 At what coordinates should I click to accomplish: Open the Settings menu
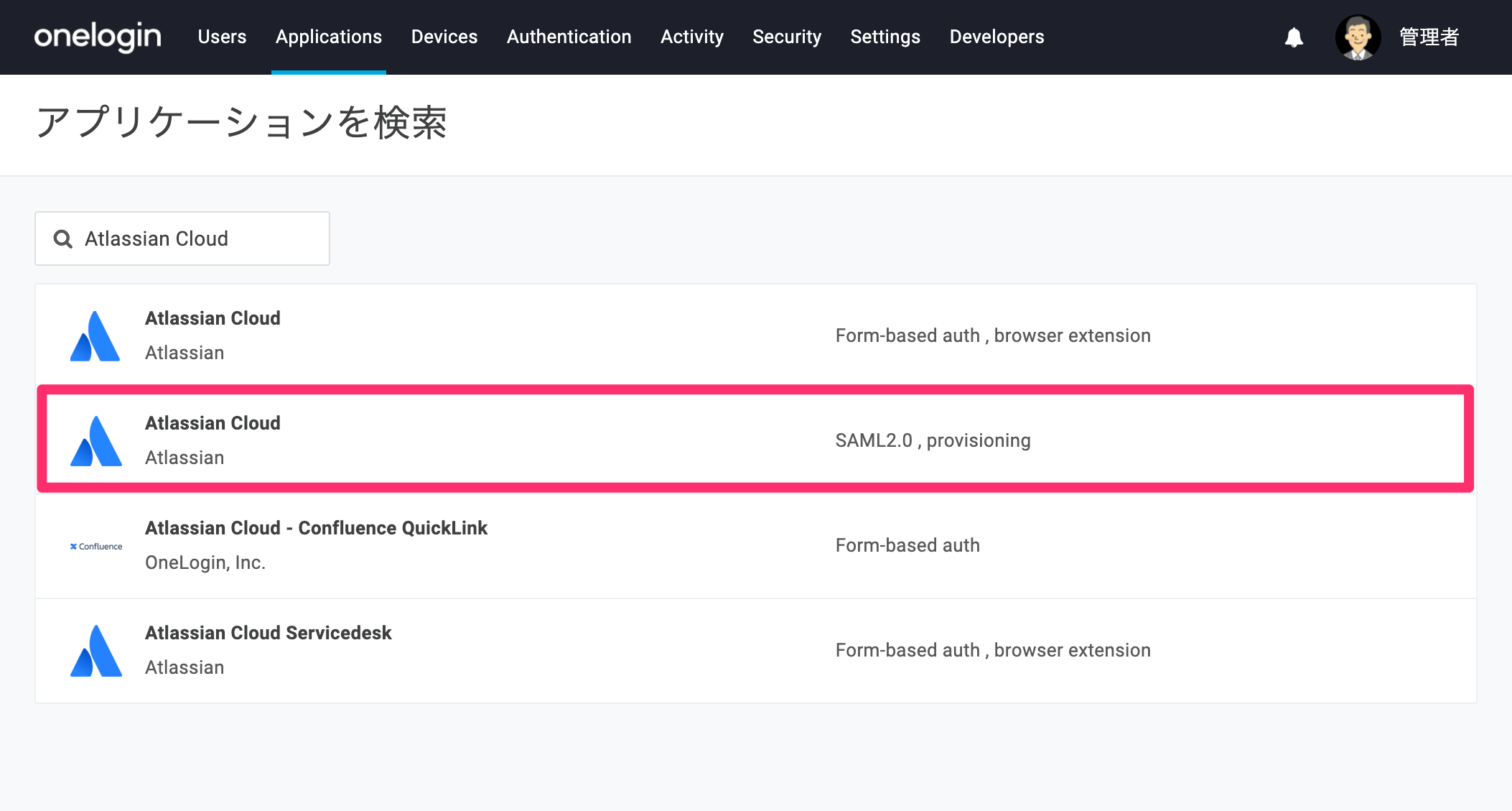tap(885, 37)
